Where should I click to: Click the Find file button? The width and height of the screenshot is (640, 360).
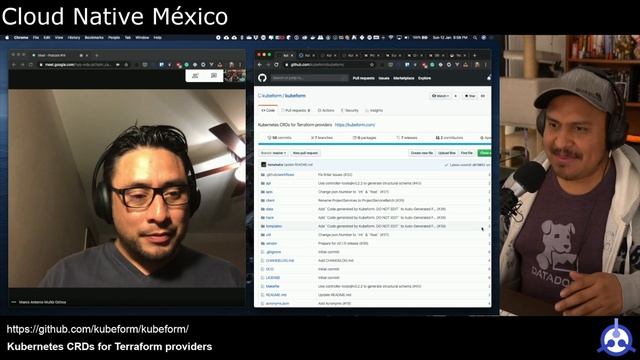pyautogui.click(x=467, y=153)
